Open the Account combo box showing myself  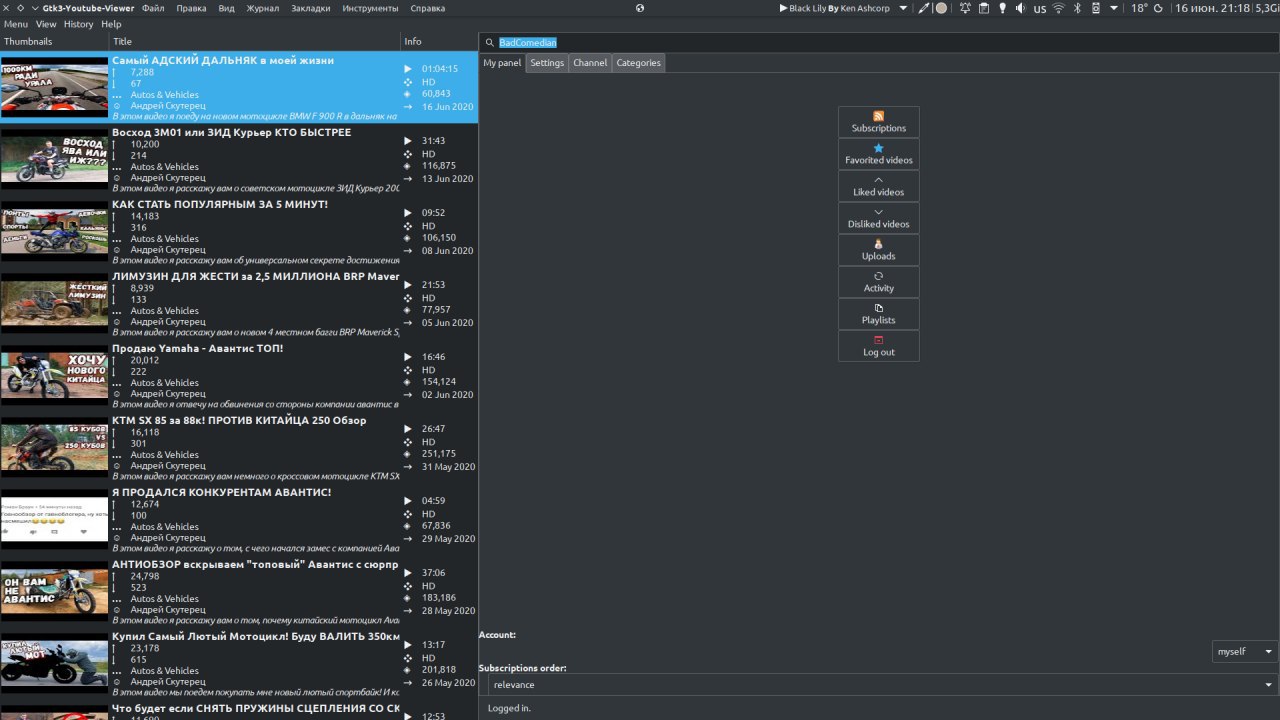(1245, 651)
